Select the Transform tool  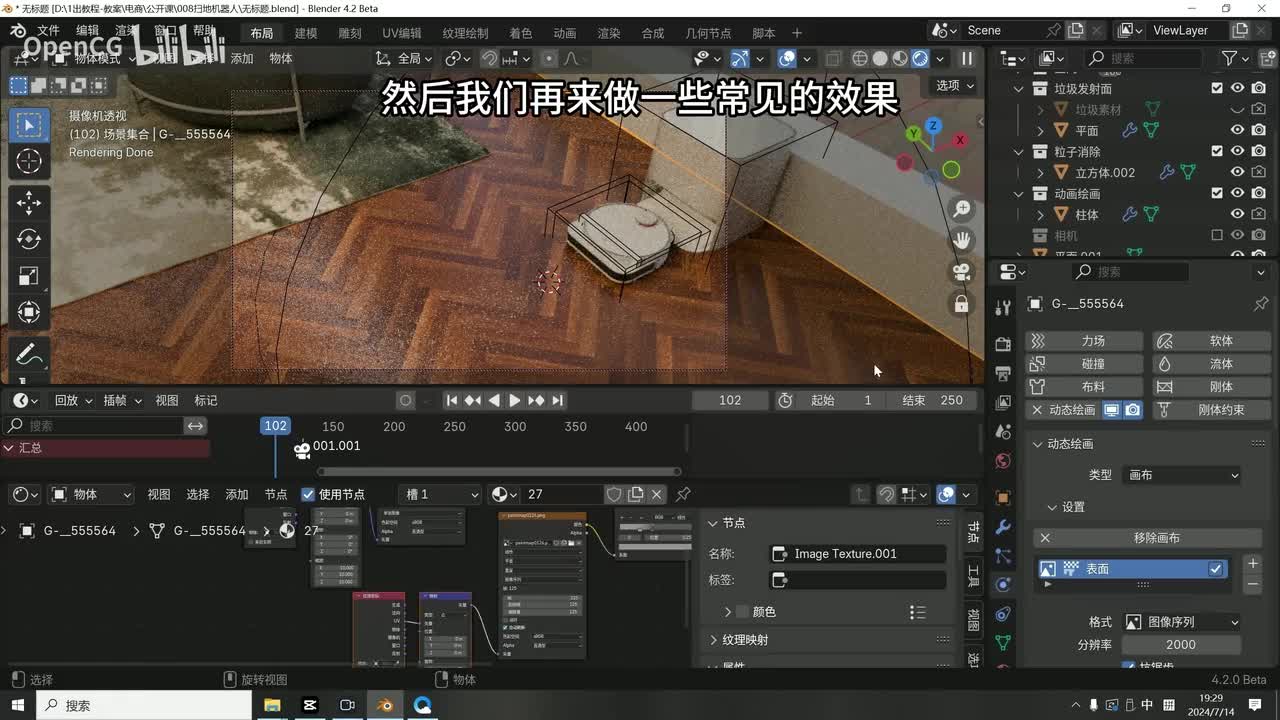pos(29,312)
